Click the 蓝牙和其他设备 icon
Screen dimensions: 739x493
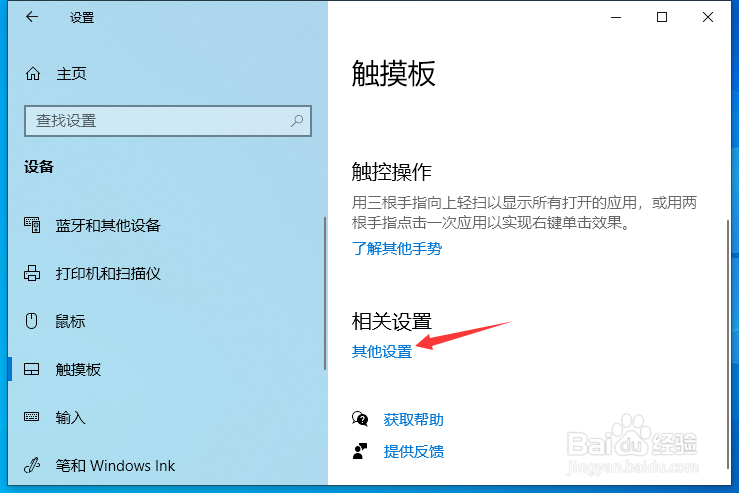(32, 225)
